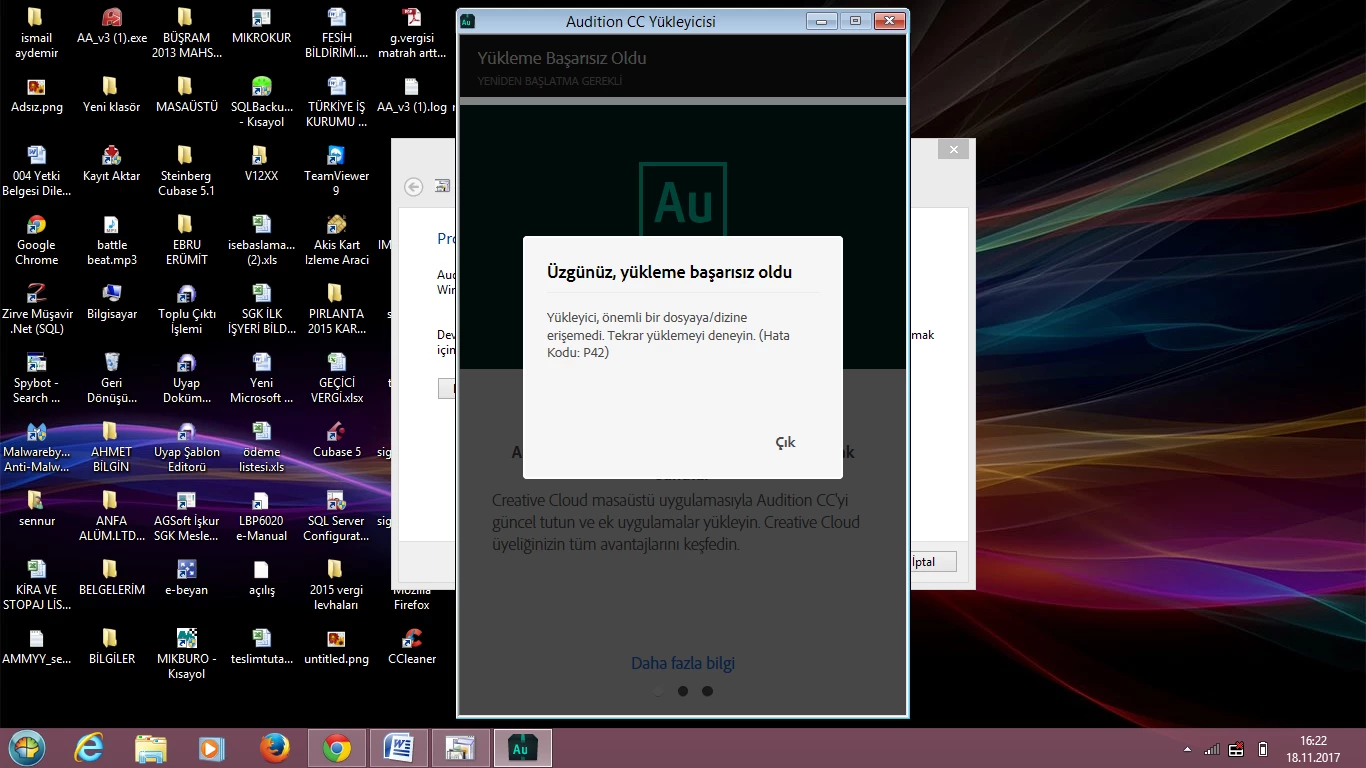Click the Audition Au icon in the taskbar

522,748
